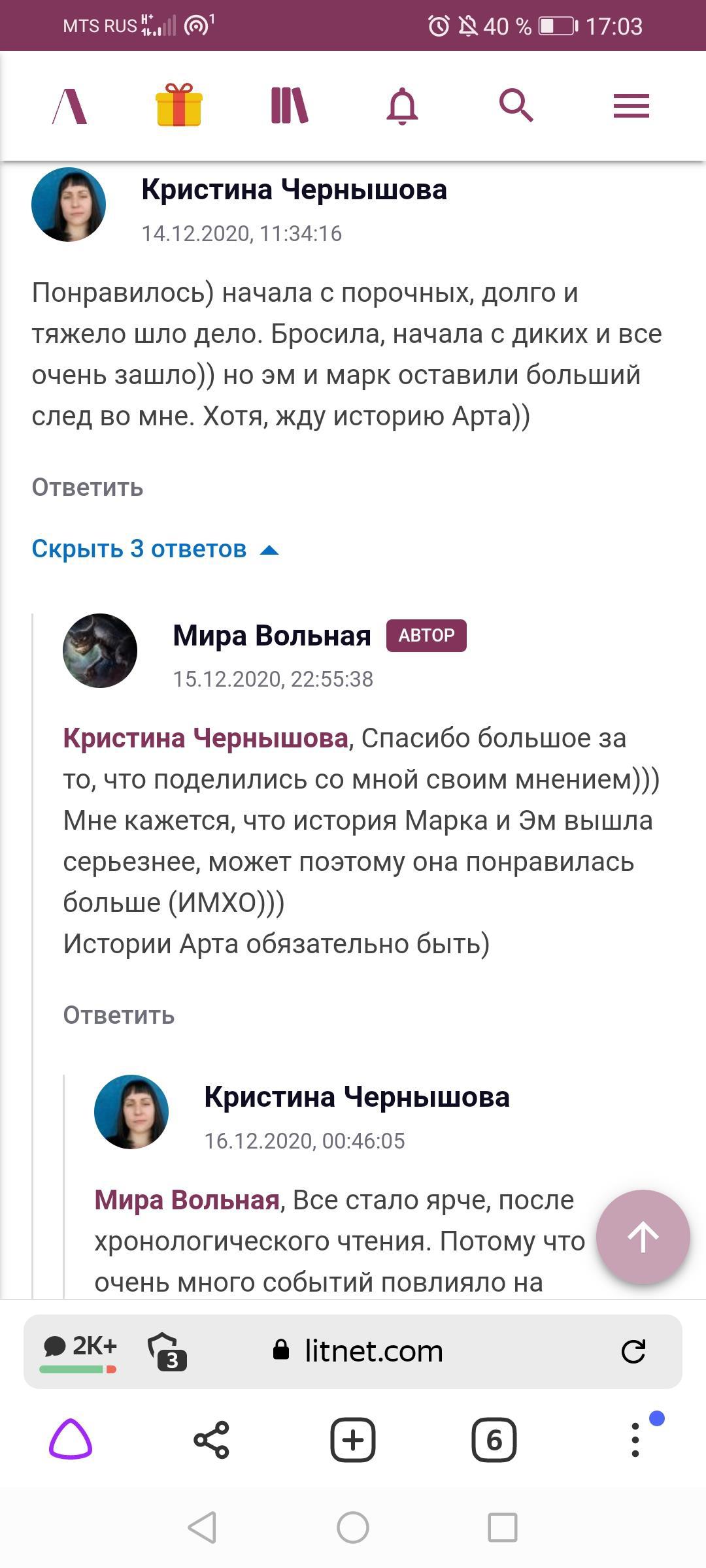Open the library books icon
This screenshot has width=706, height=1568.
(289, 106)
